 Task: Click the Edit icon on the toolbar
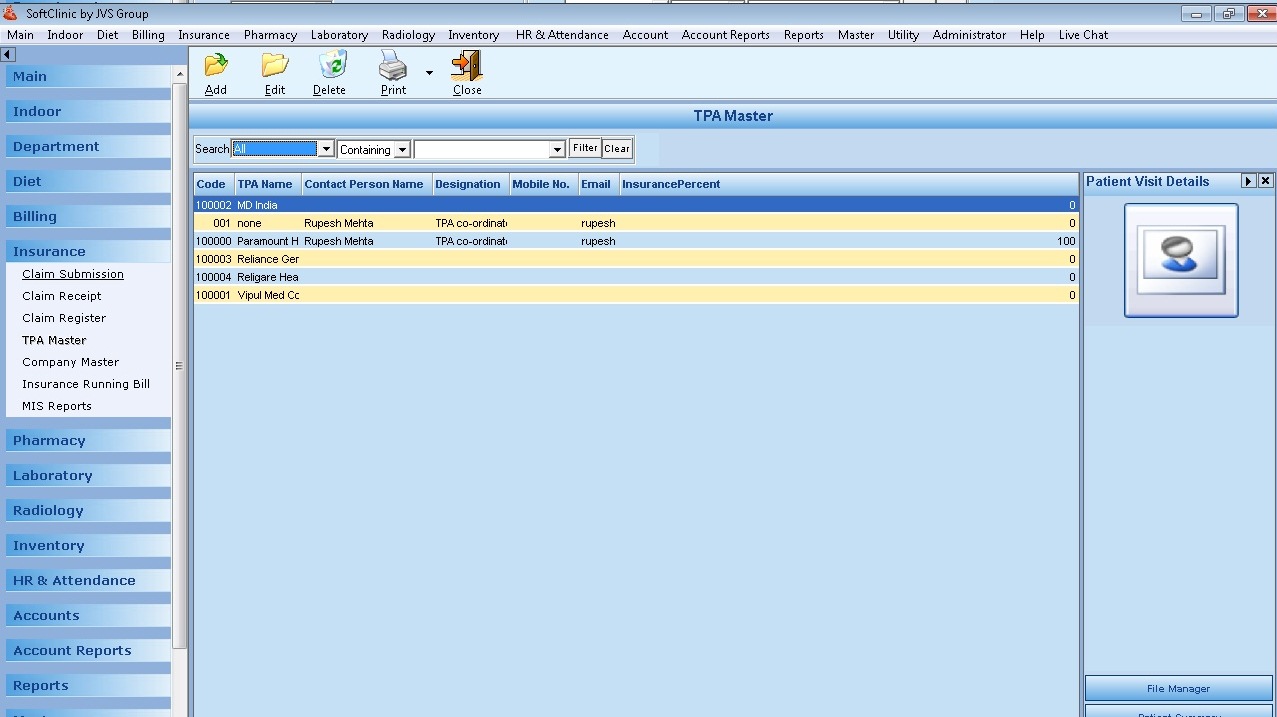pos(274,66)
